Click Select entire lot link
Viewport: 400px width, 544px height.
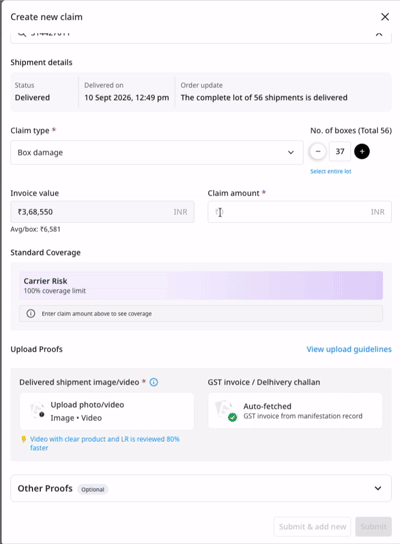coord(331,171)
